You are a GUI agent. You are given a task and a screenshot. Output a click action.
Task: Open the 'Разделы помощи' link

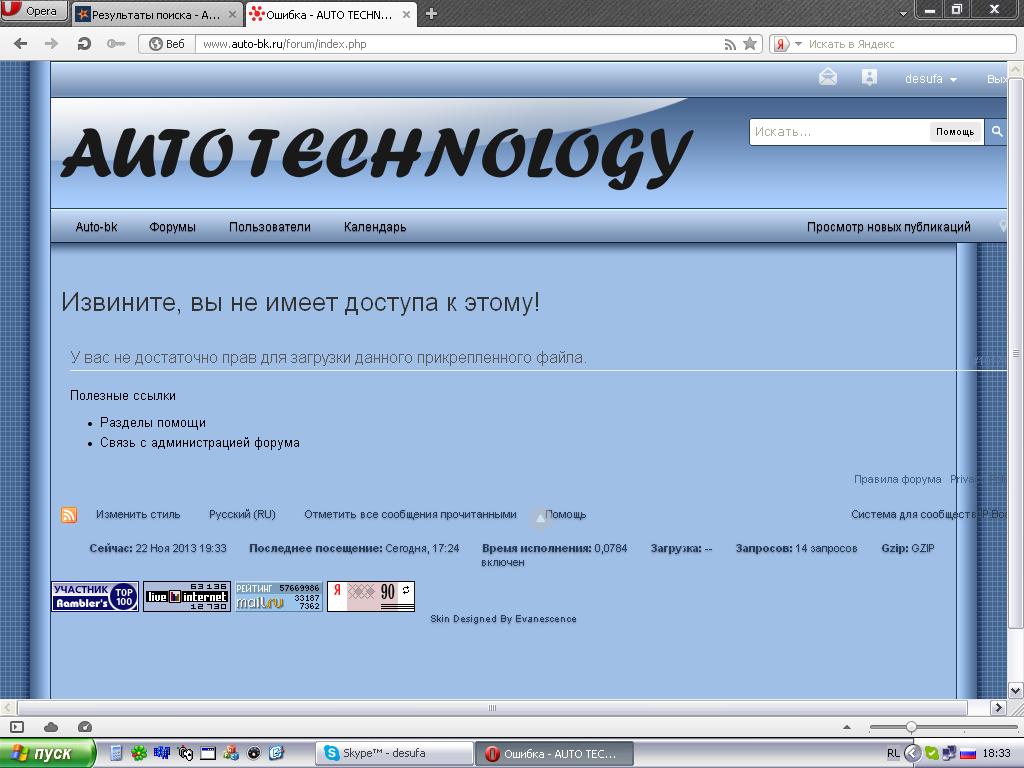pos(153,423)
